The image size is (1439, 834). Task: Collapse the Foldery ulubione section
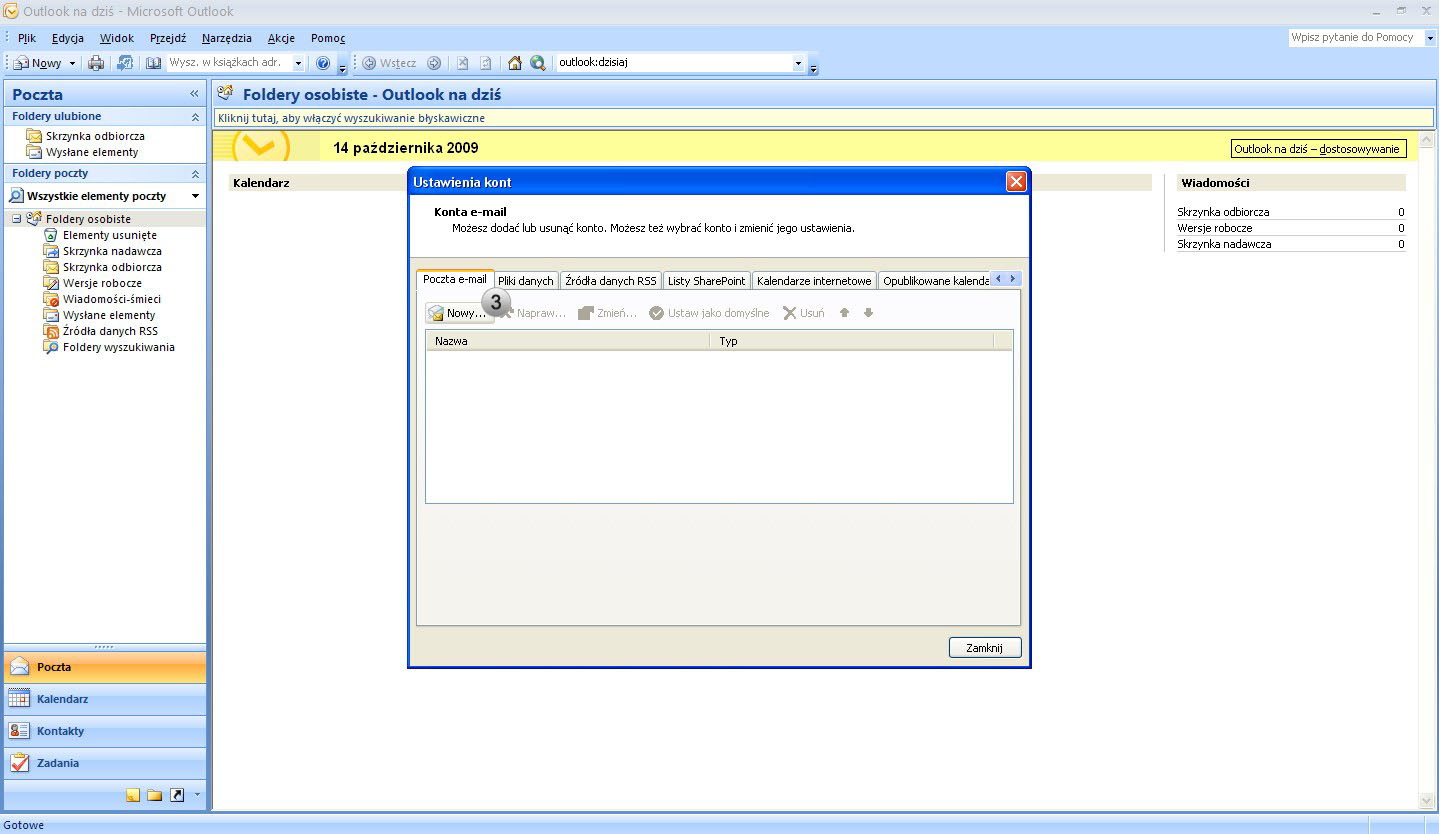(x=195, y=117)
